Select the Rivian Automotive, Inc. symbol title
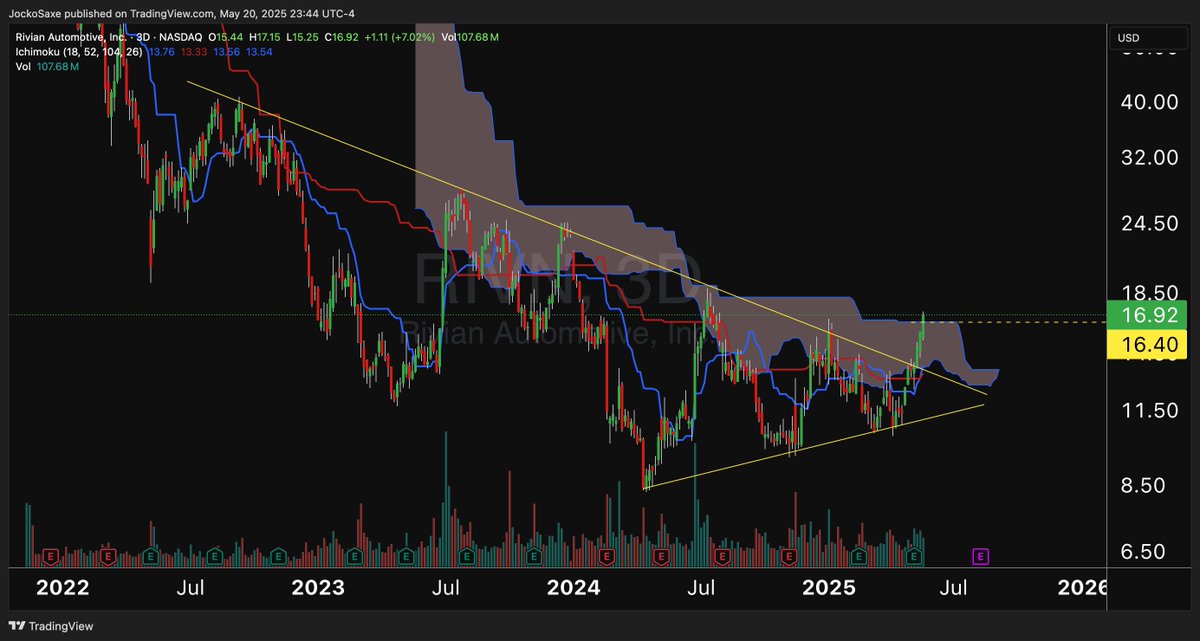Screen dimensions: 1200x641 (73, 37)
